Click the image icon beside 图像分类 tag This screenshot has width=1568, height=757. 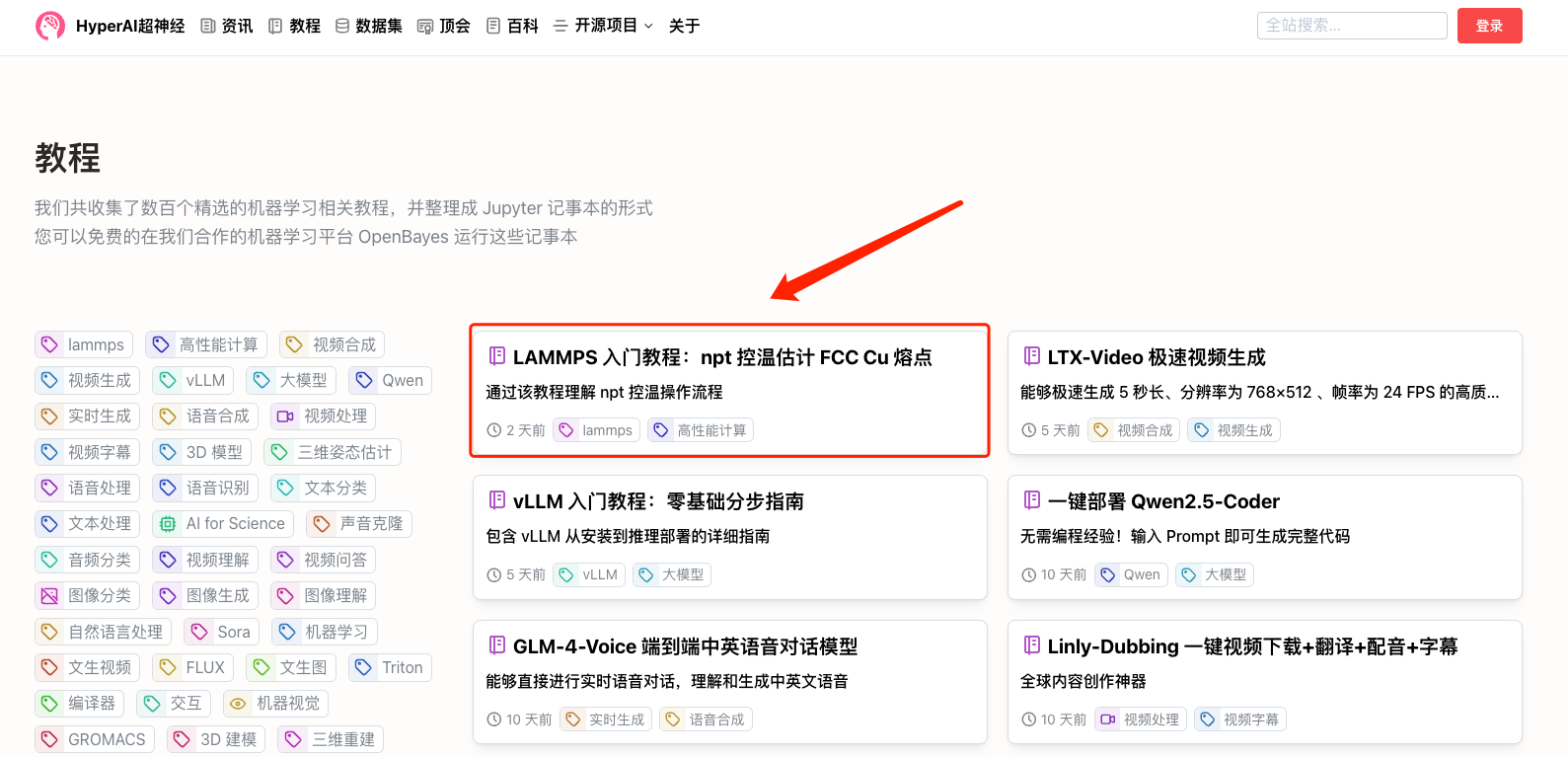pyautogui.click(x=49, y=596)
